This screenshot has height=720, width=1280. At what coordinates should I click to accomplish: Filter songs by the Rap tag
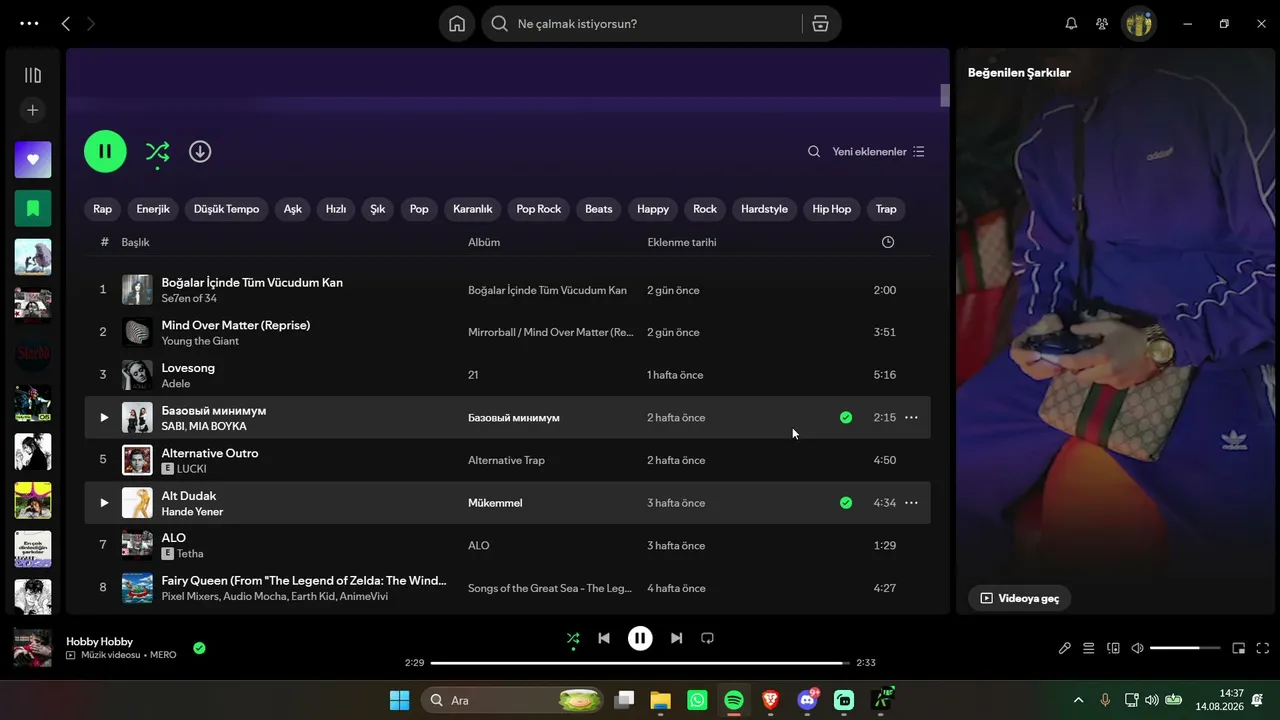(x=103, y=209)
